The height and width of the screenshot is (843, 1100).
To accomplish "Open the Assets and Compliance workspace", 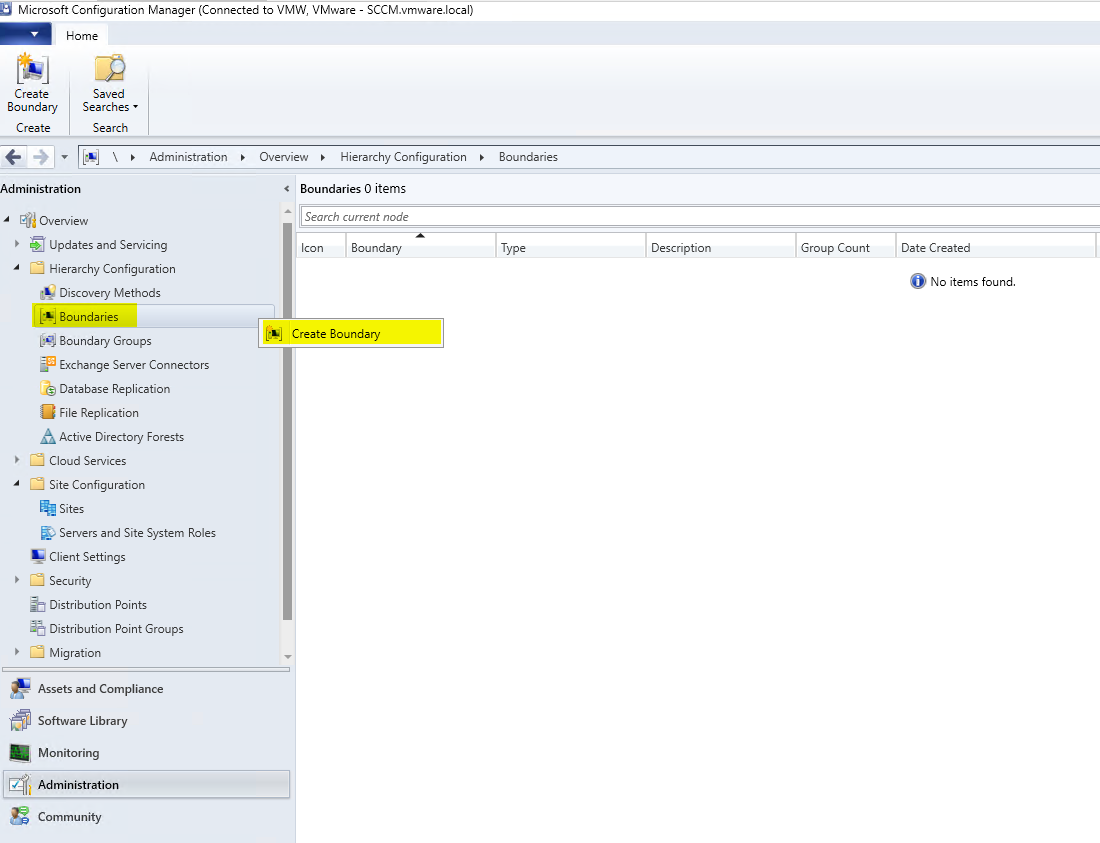I will point(100,689).
